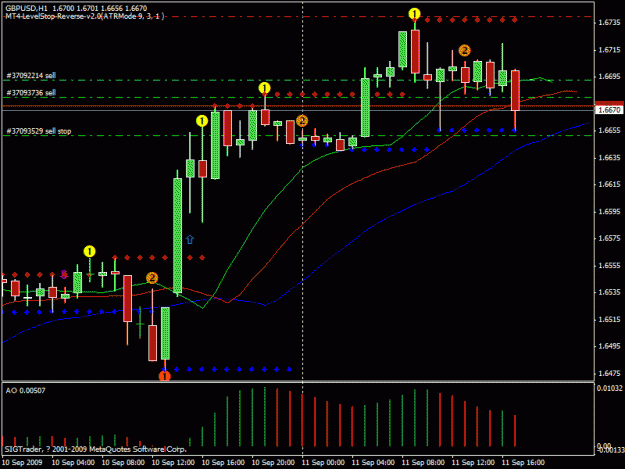Click price level 1.6495 on the axis
625x469 pixels.
pos(610,346)
